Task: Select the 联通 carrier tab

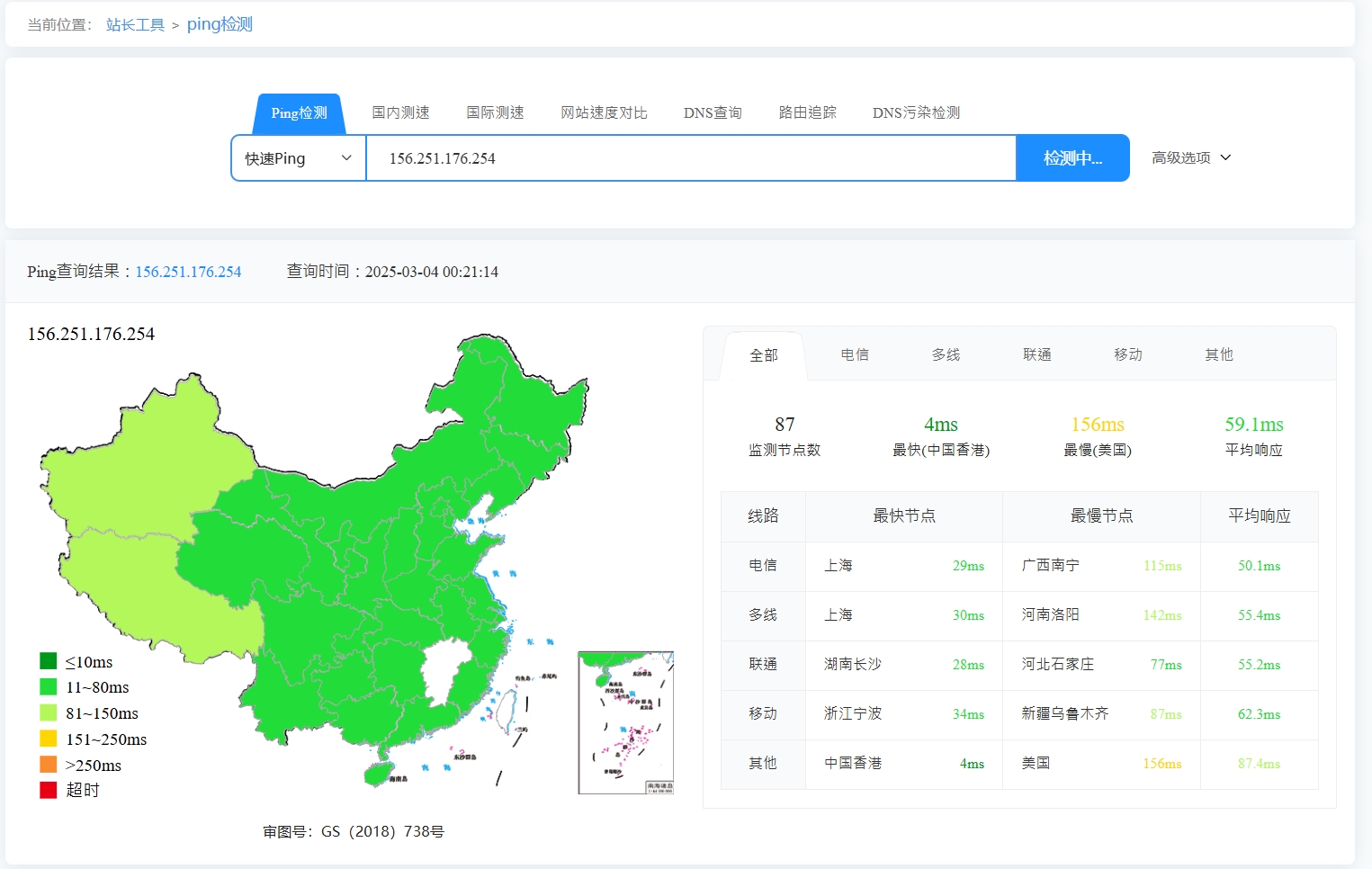Action: click(x=1036, y=354)
